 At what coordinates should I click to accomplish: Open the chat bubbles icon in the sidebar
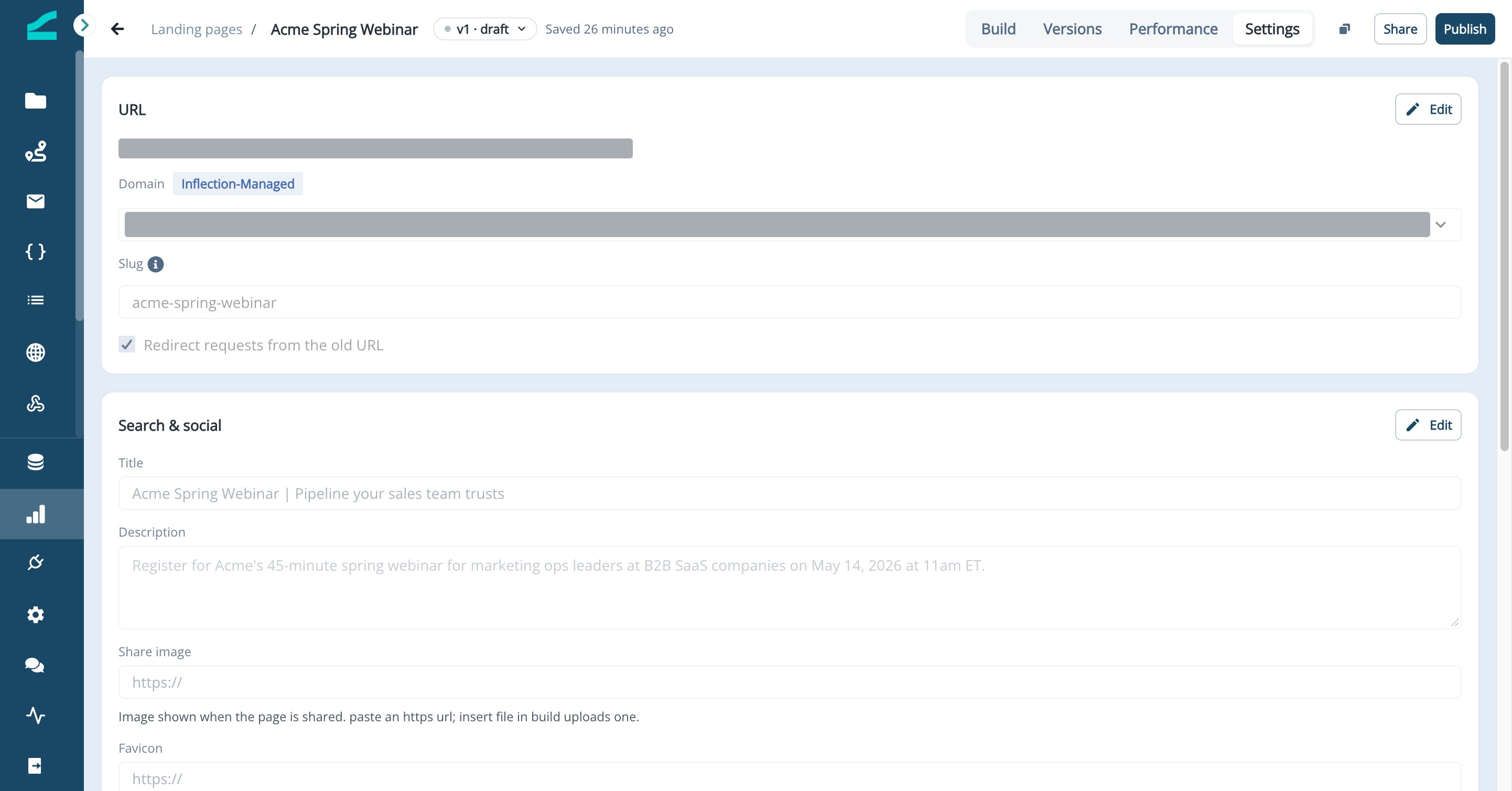coord(35,665)
